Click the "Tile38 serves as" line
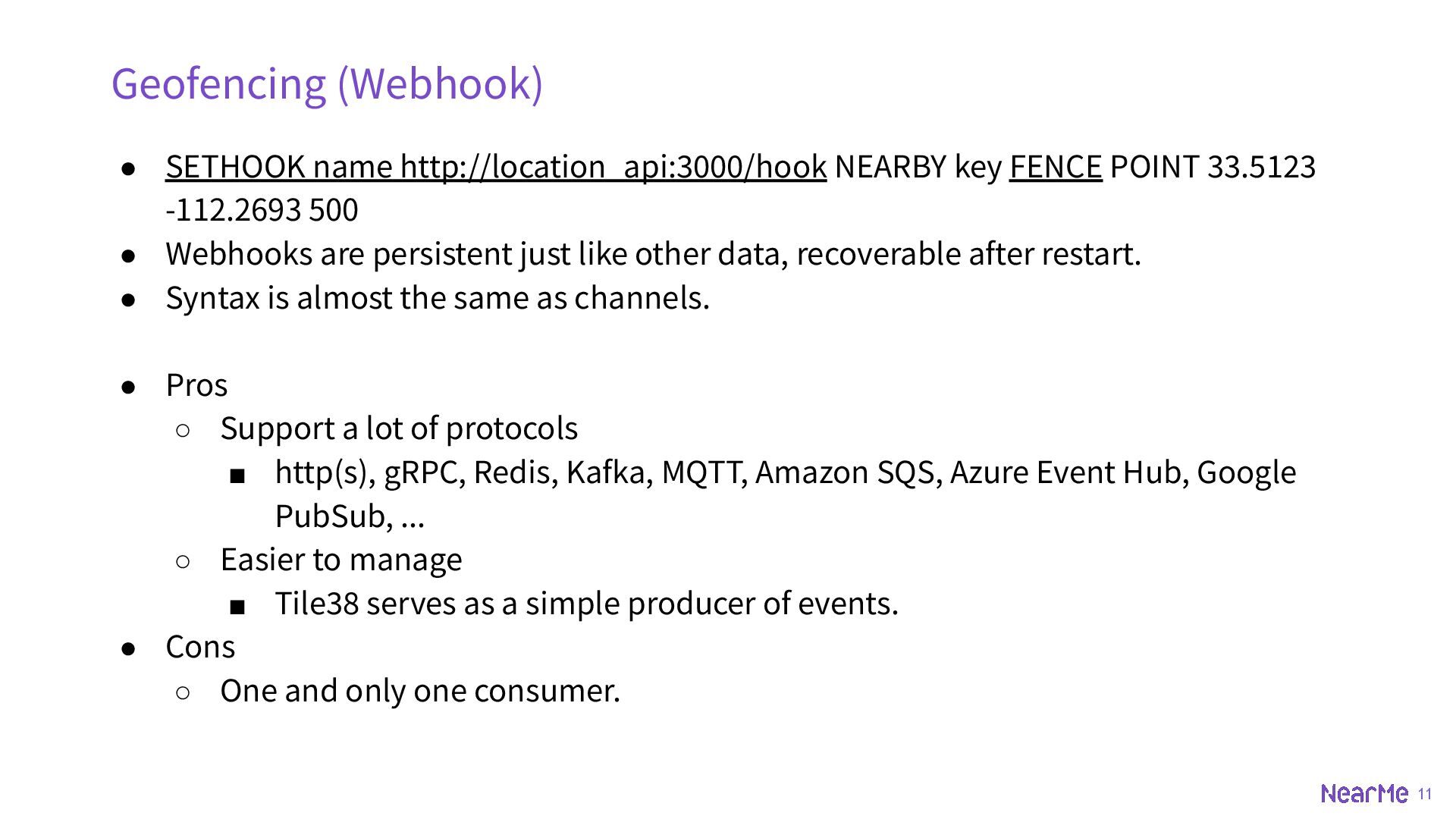Screen dimensions: 1456x819 pos(586,604)
